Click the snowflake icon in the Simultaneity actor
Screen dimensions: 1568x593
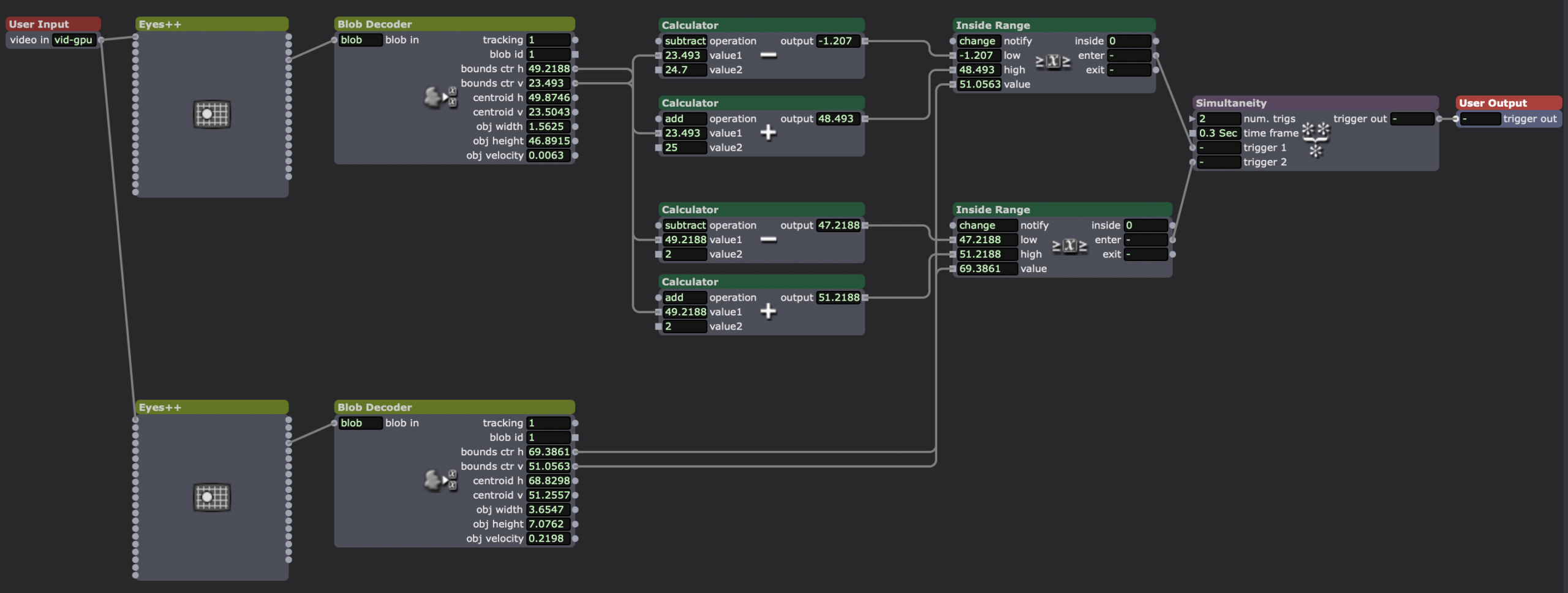1316,140
